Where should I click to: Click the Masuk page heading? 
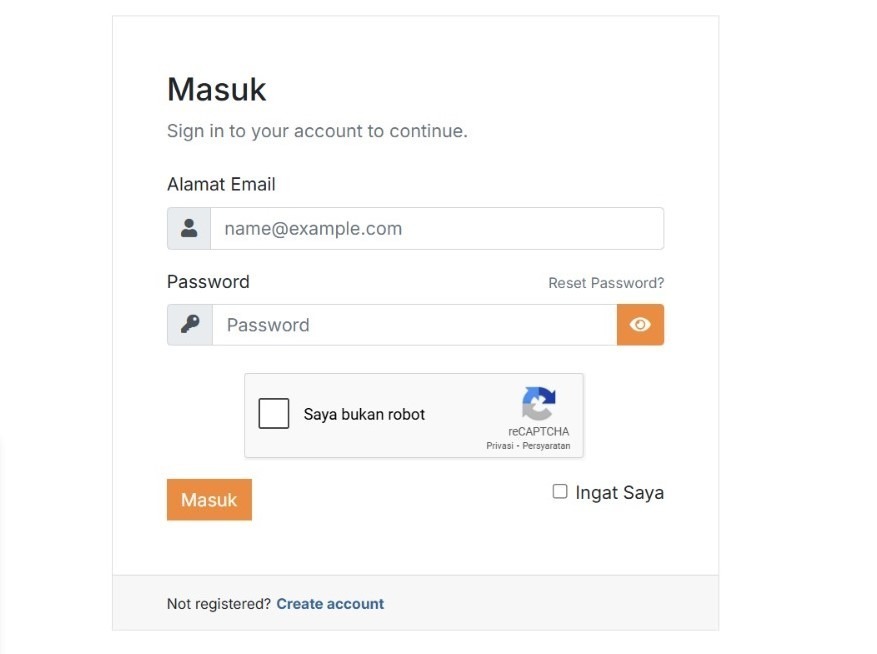[216, 89]
